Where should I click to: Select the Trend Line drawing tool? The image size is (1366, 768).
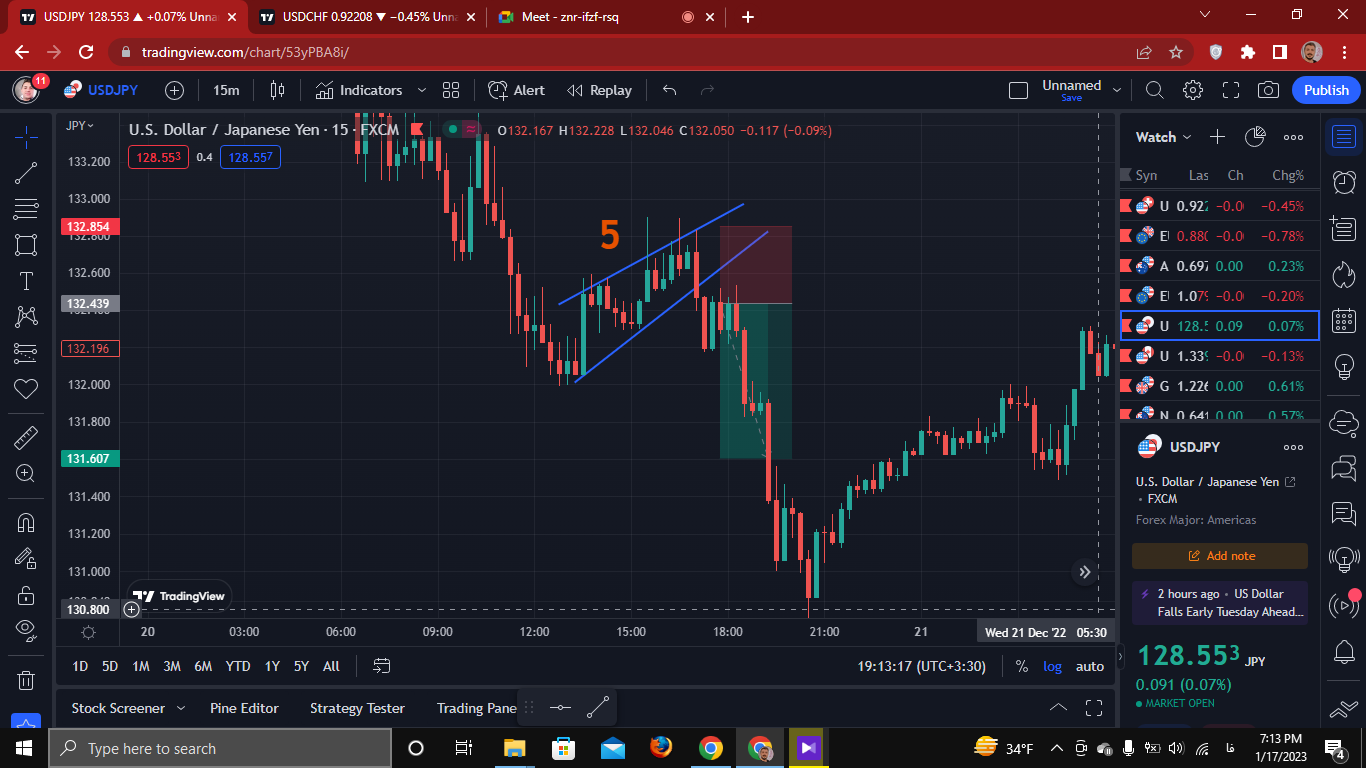[x=26, y=173]
